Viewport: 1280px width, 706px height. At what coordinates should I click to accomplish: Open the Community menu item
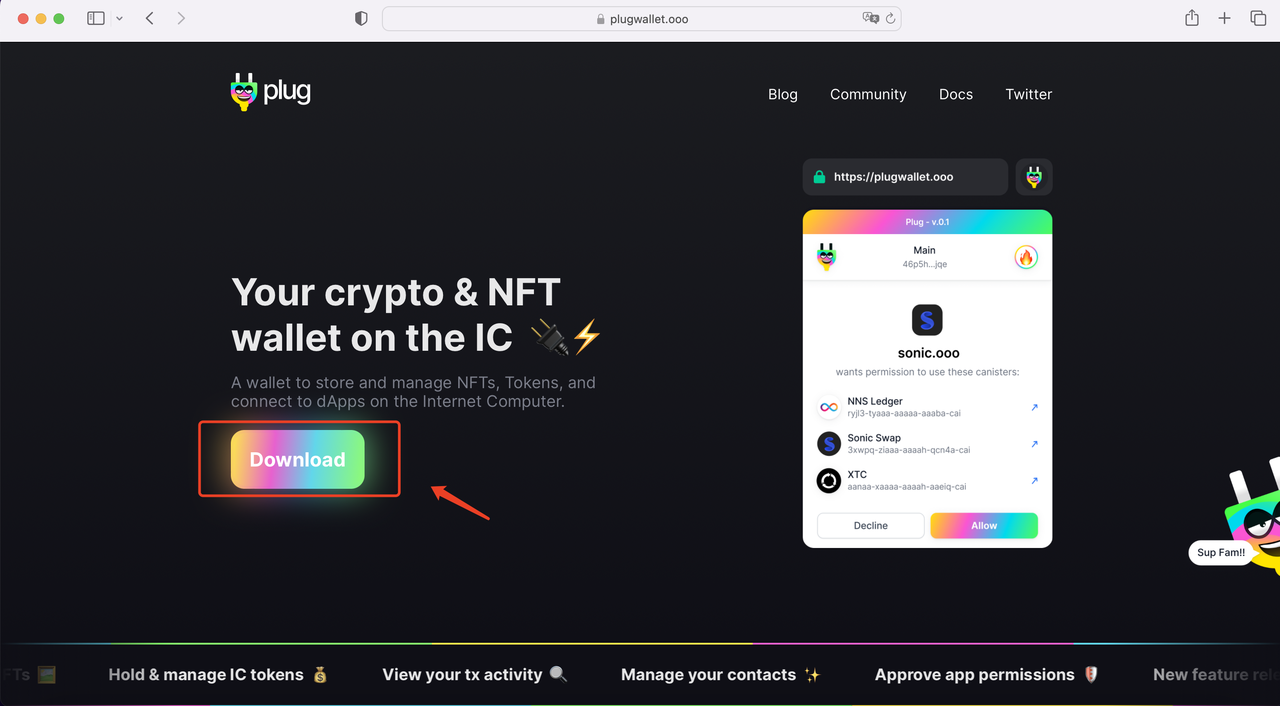click(x=868, y=94)
